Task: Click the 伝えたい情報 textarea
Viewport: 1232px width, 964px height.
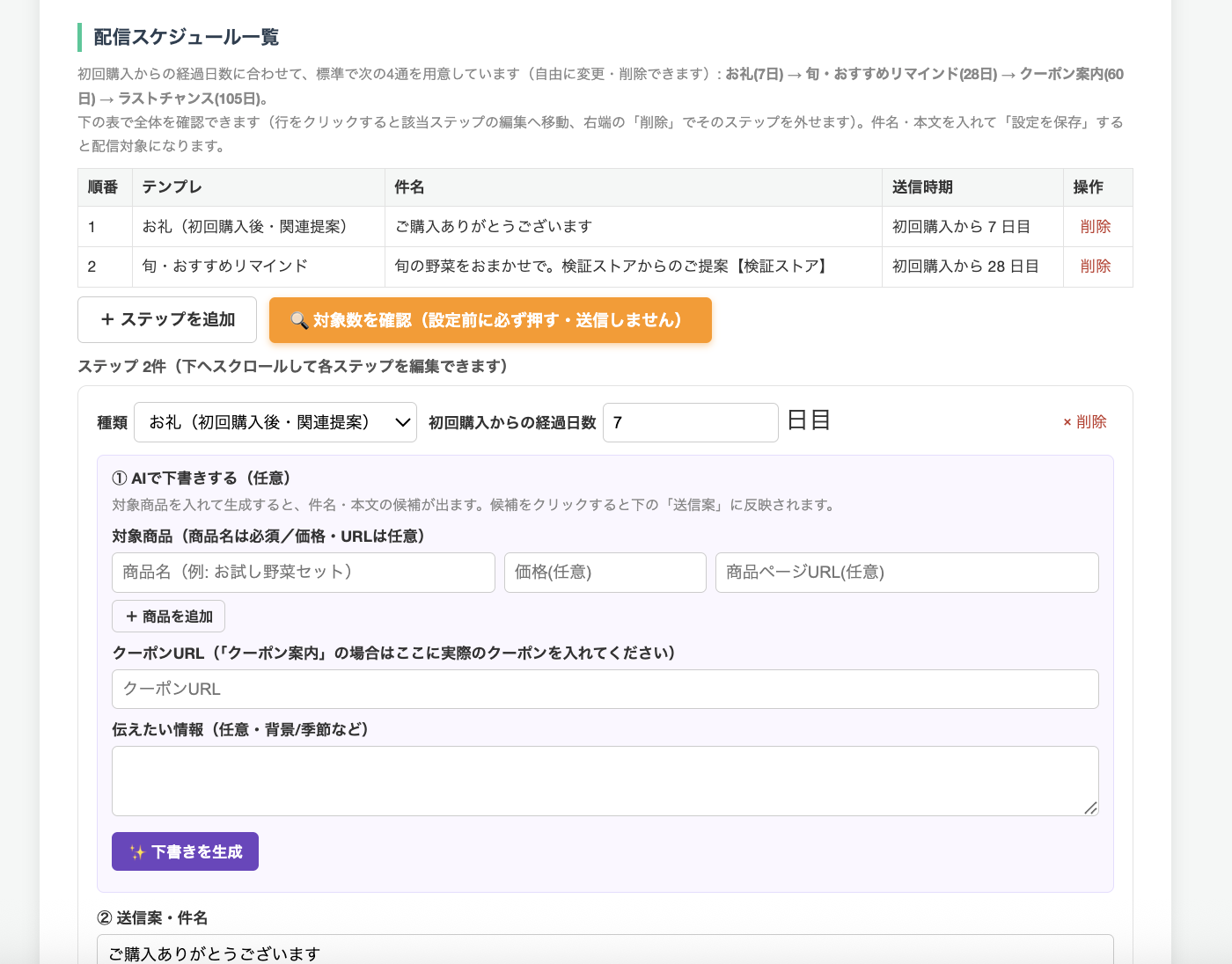Action: click(x=605, y=781)
